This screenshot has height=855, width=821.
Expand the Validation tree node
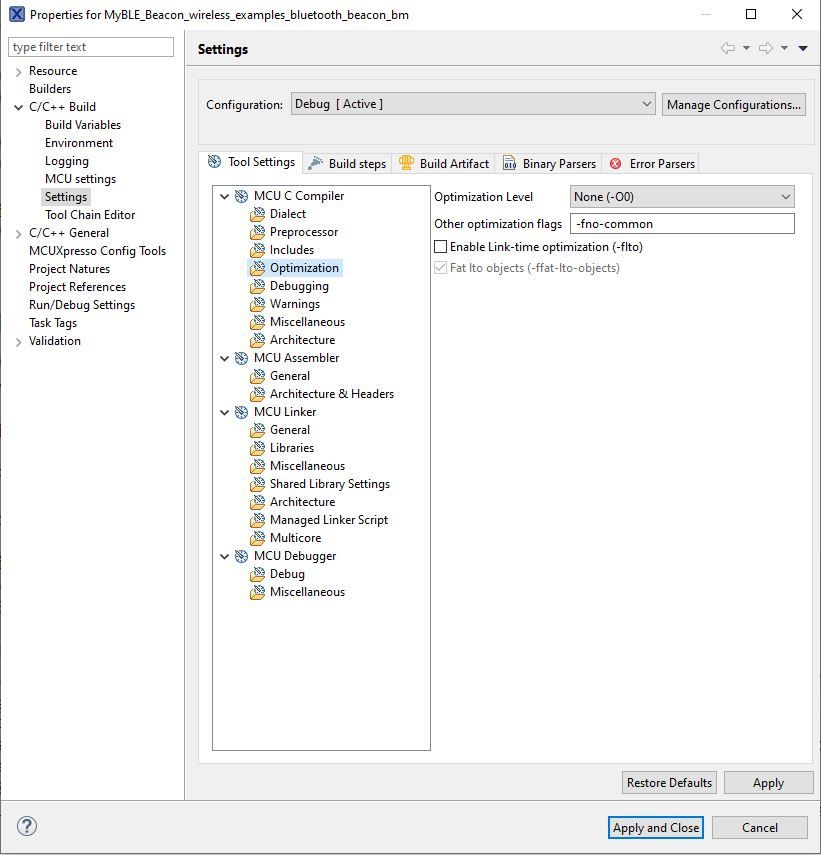click(19, 341)
